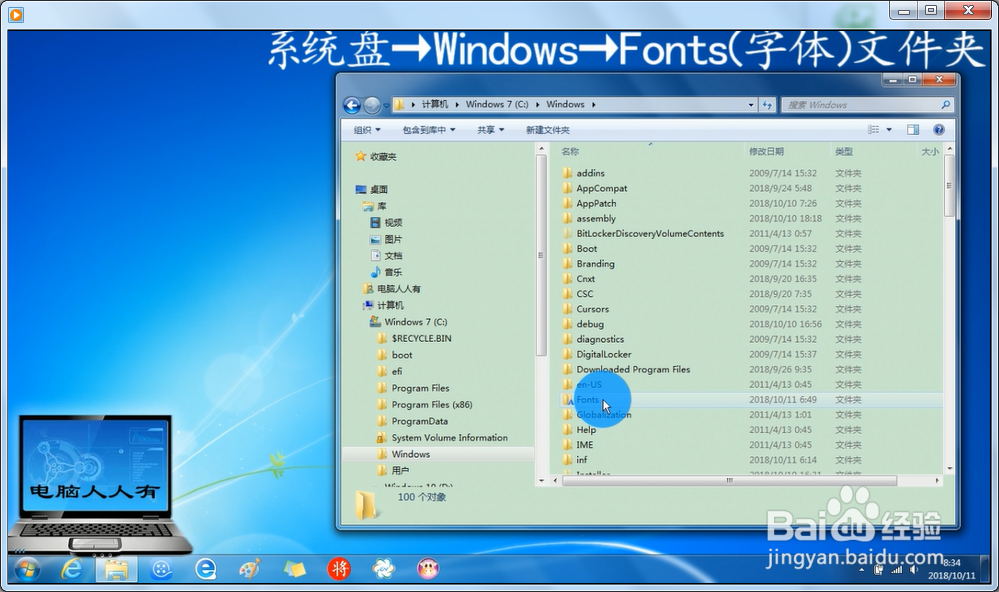
Task: Open the address bar history dropdown
Action: click(751, 105)
